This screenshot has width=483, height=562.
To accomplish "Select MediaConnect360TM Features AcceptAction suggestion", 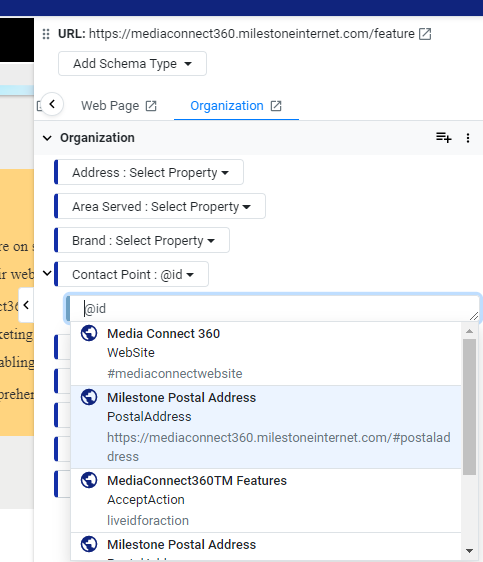I will (266, 500).
